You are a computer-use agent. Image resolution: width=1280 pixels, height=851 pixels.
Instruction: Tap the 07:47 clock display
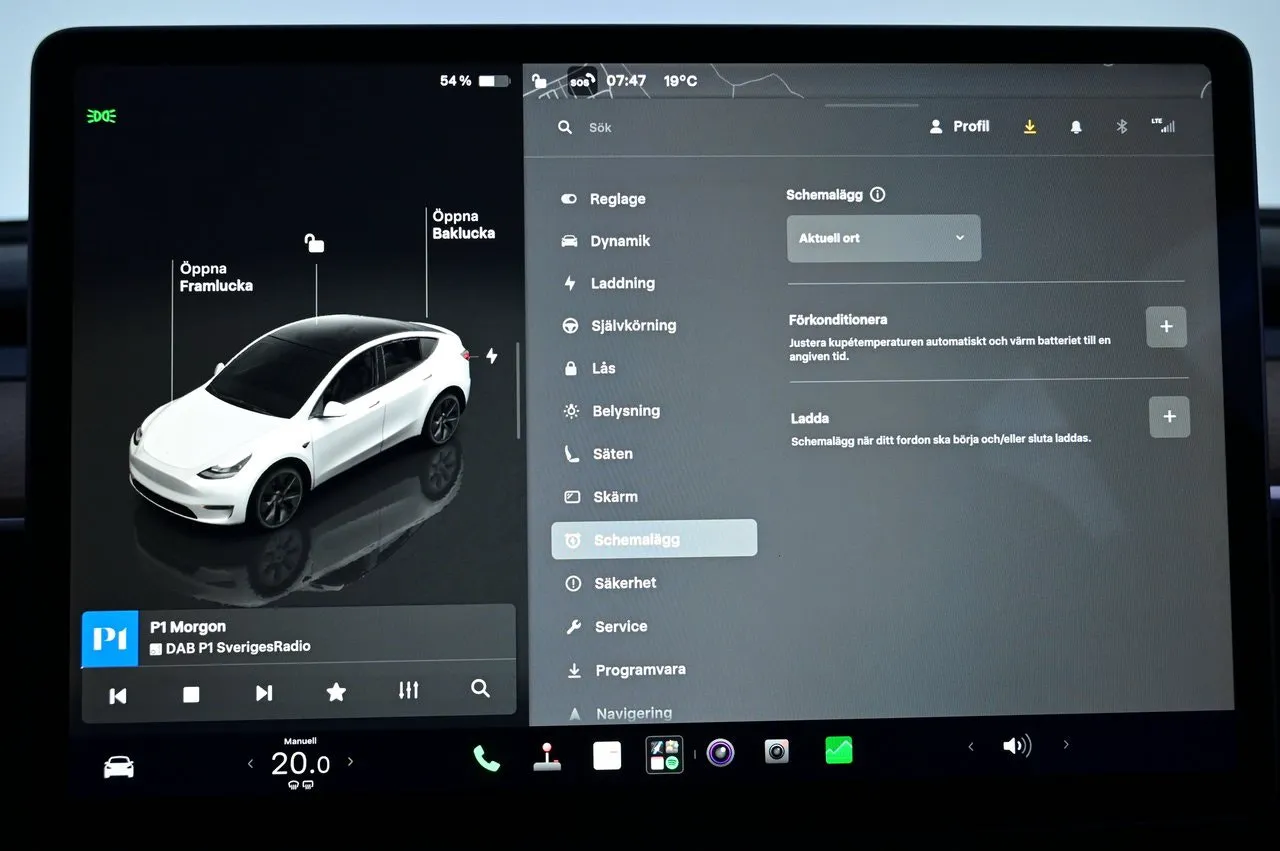(626, 81)
